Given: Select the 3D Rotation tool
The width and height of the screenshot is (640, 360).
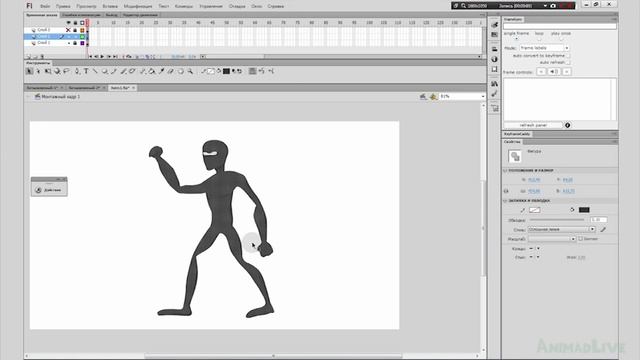Looking at the screenshot, I should [57, 71].
